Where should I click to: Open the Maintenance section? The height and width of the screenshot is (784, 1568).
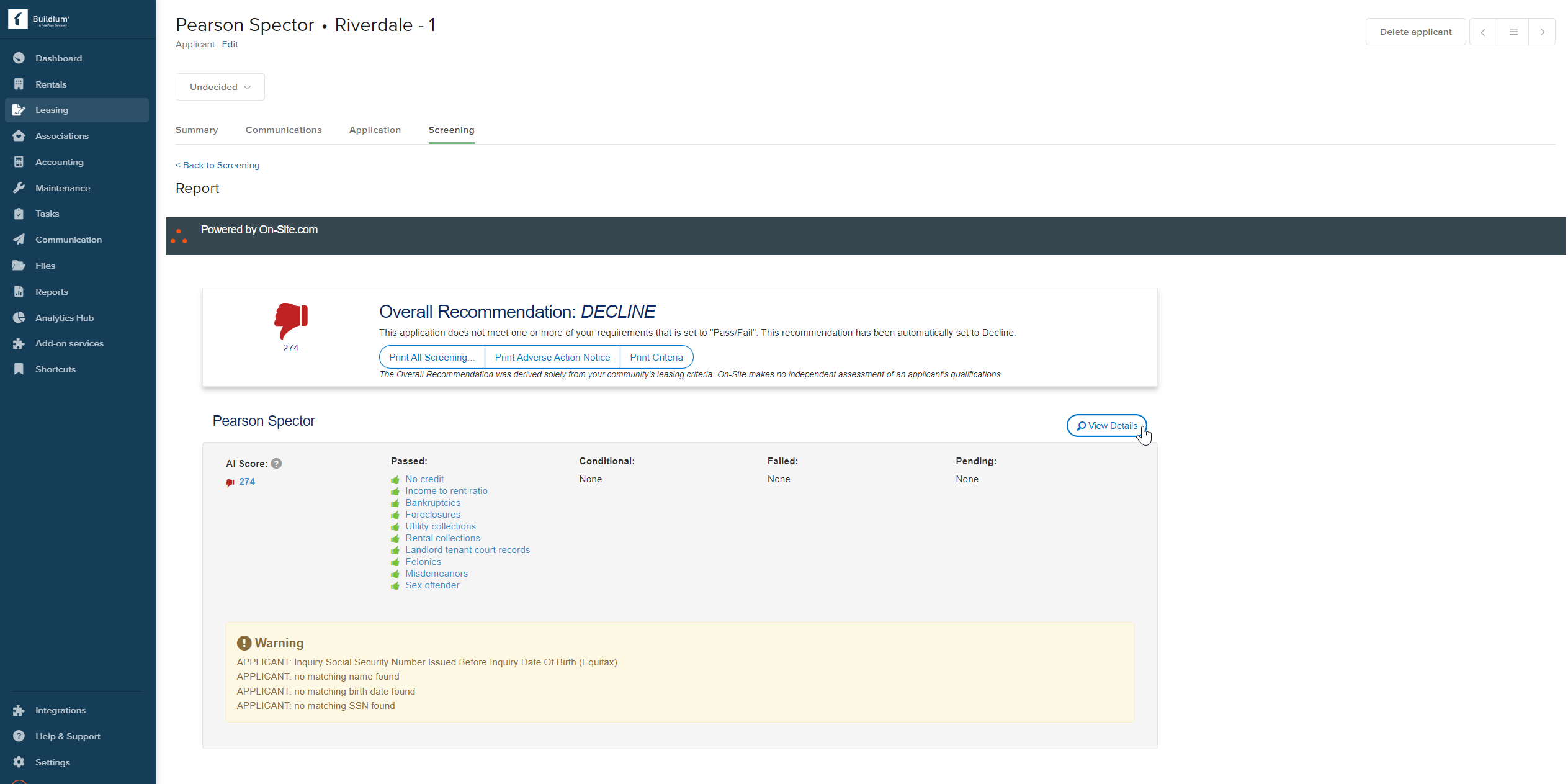pyautogui.click(x=62, y=187)
